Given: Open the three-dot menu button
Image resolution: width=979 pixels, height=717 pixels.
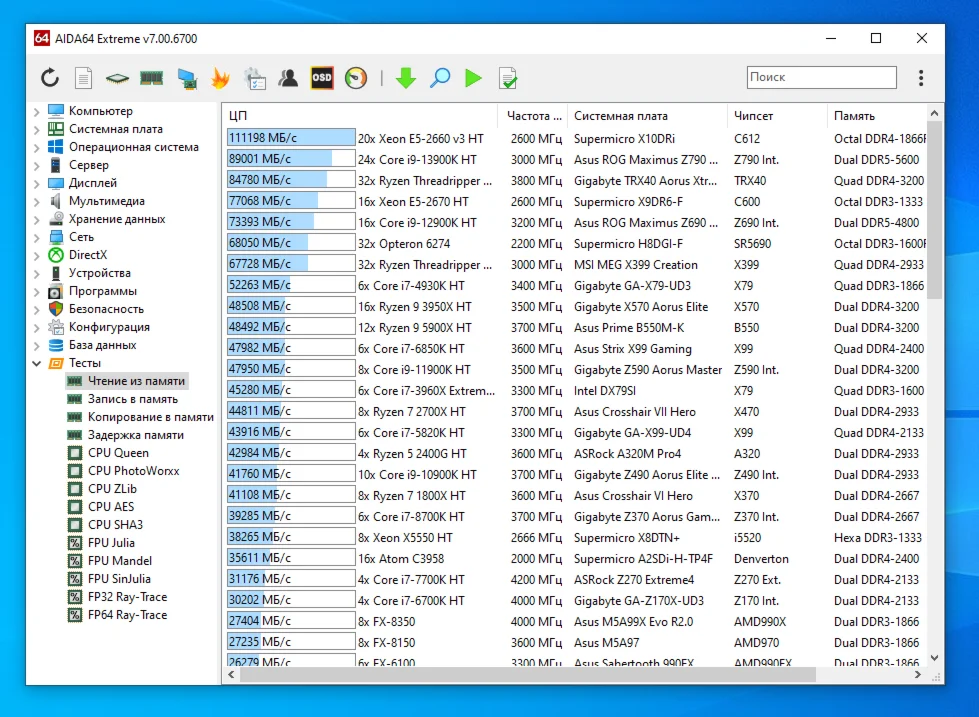Looking at the screenshot, I should (921, 78).
